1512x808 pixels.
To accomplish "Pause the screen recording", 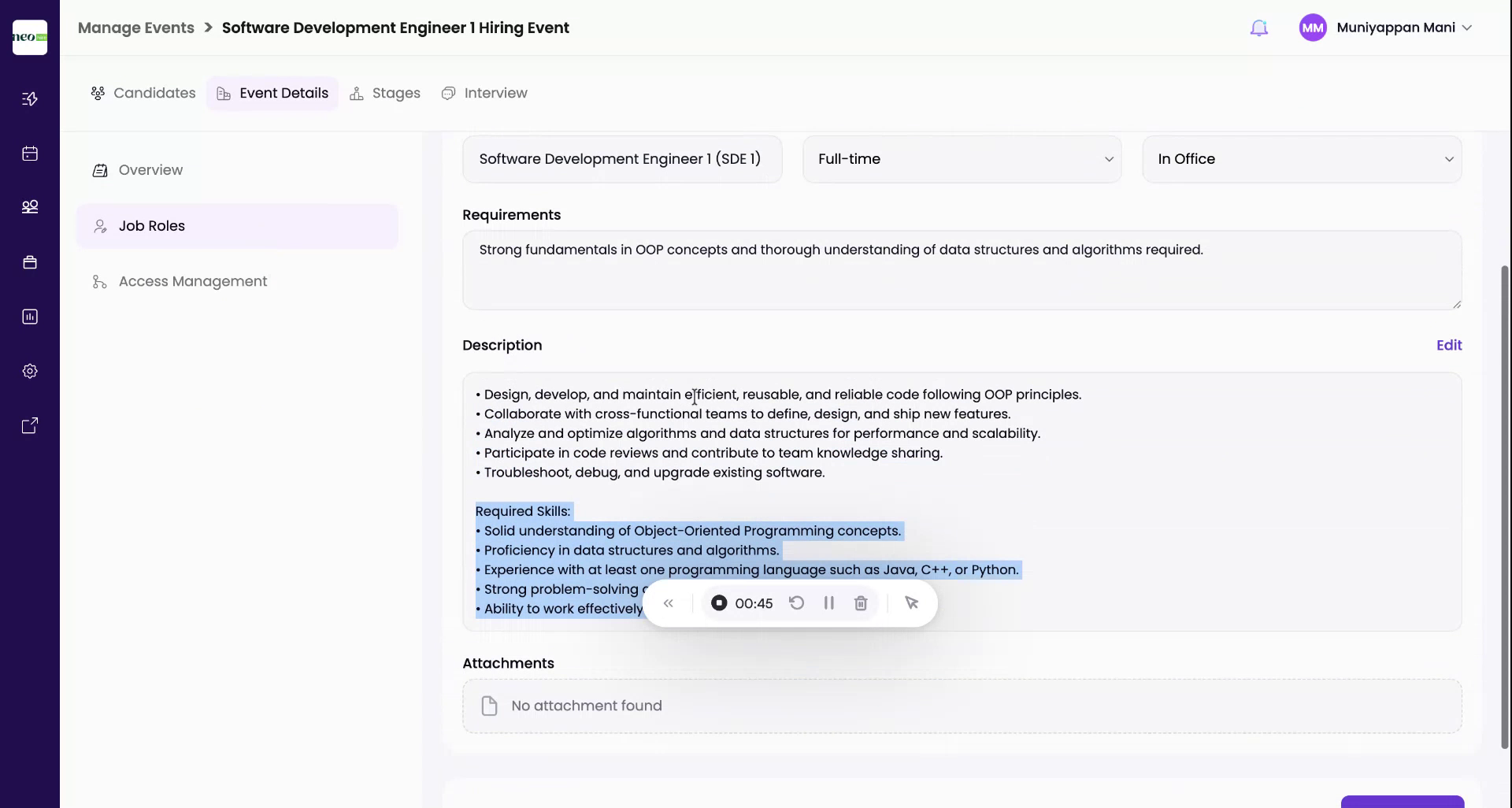I will click(828, 603).
